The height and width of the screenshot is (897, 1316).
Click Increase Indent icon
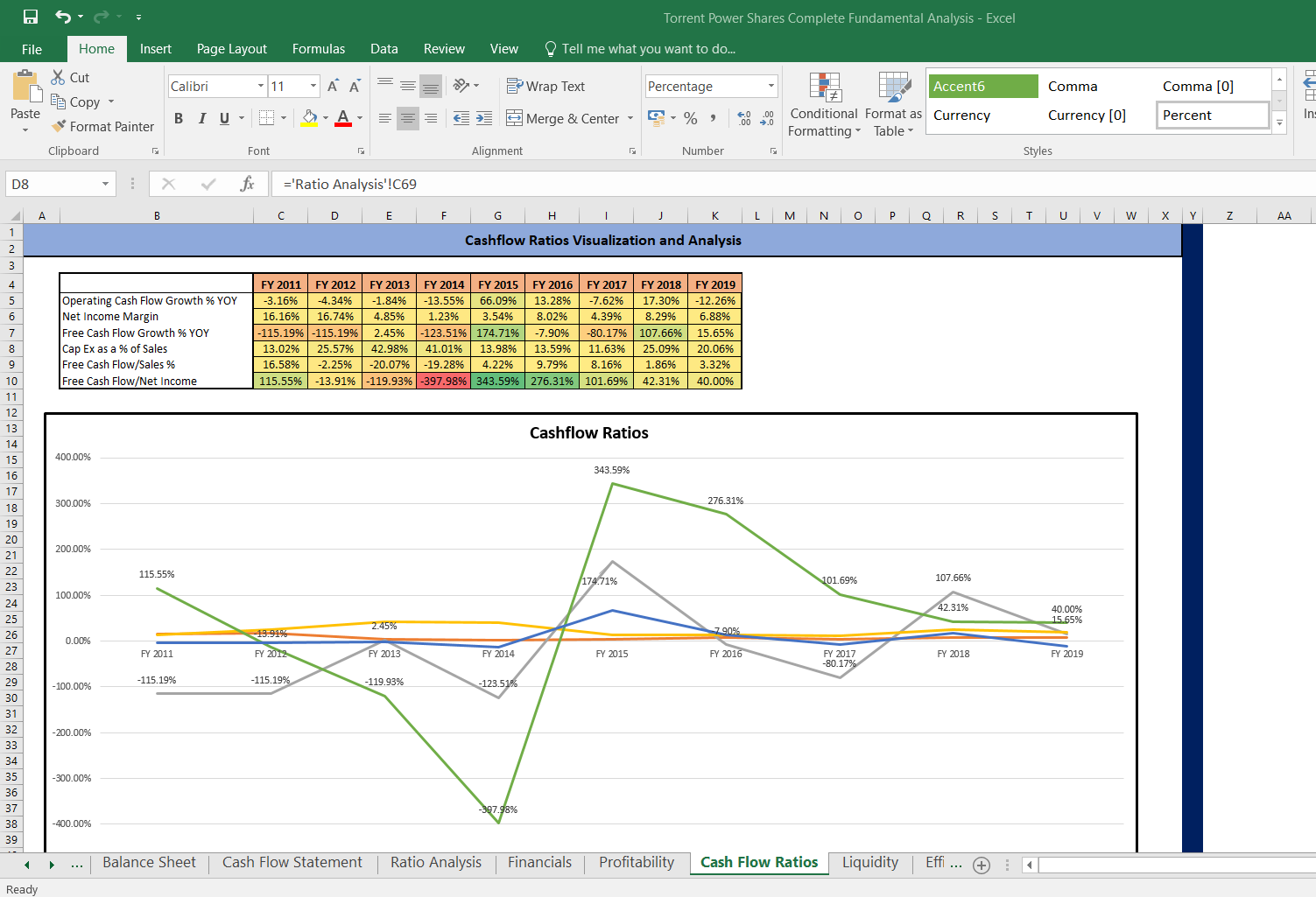484,118
